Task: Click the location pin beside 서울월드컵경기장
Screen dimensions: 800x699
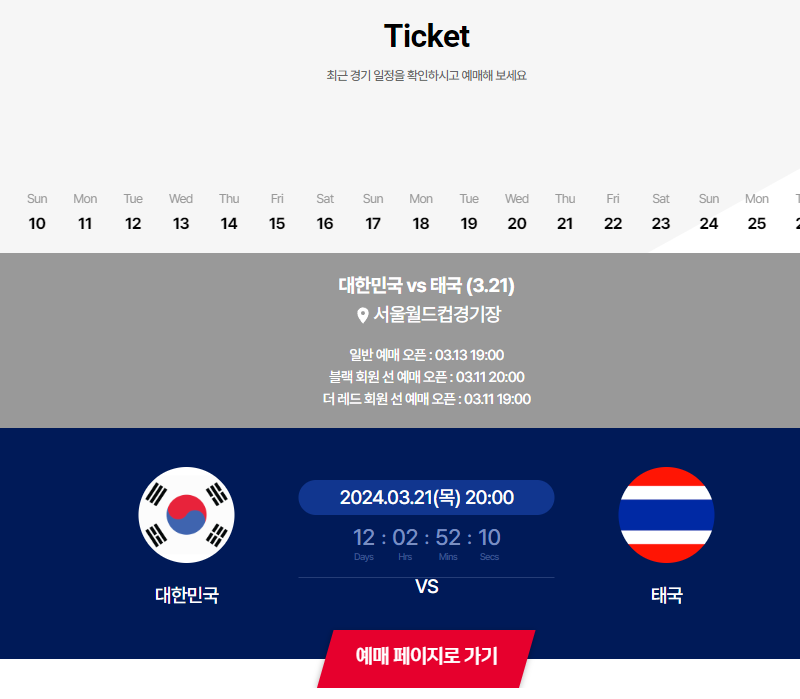Action: [x=362, y=313]
